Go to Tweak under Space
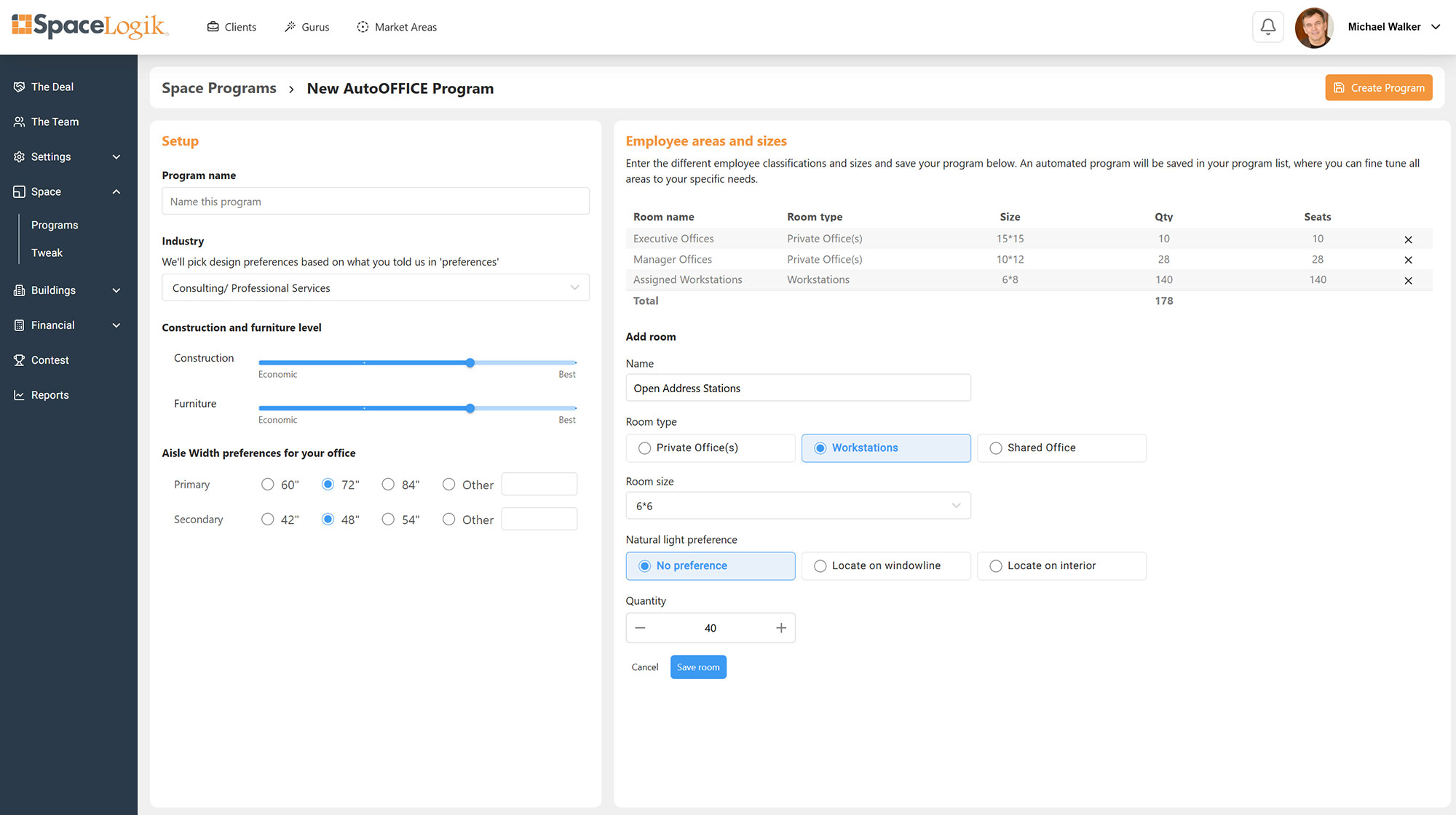Image resolution: width=1456 pixels, height=815 pixels. point(47,253)
